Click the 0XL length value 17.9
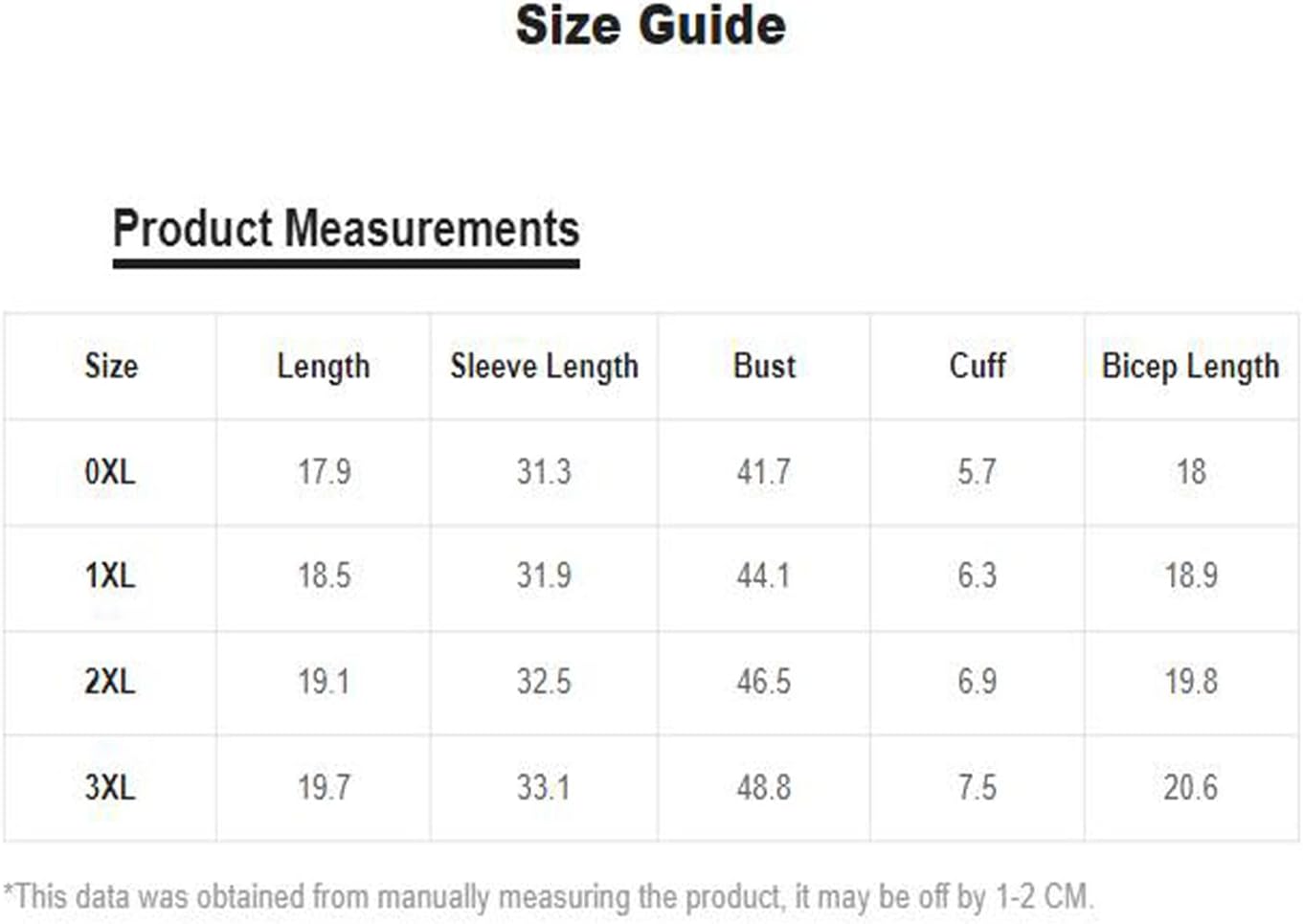 point(324,472)
